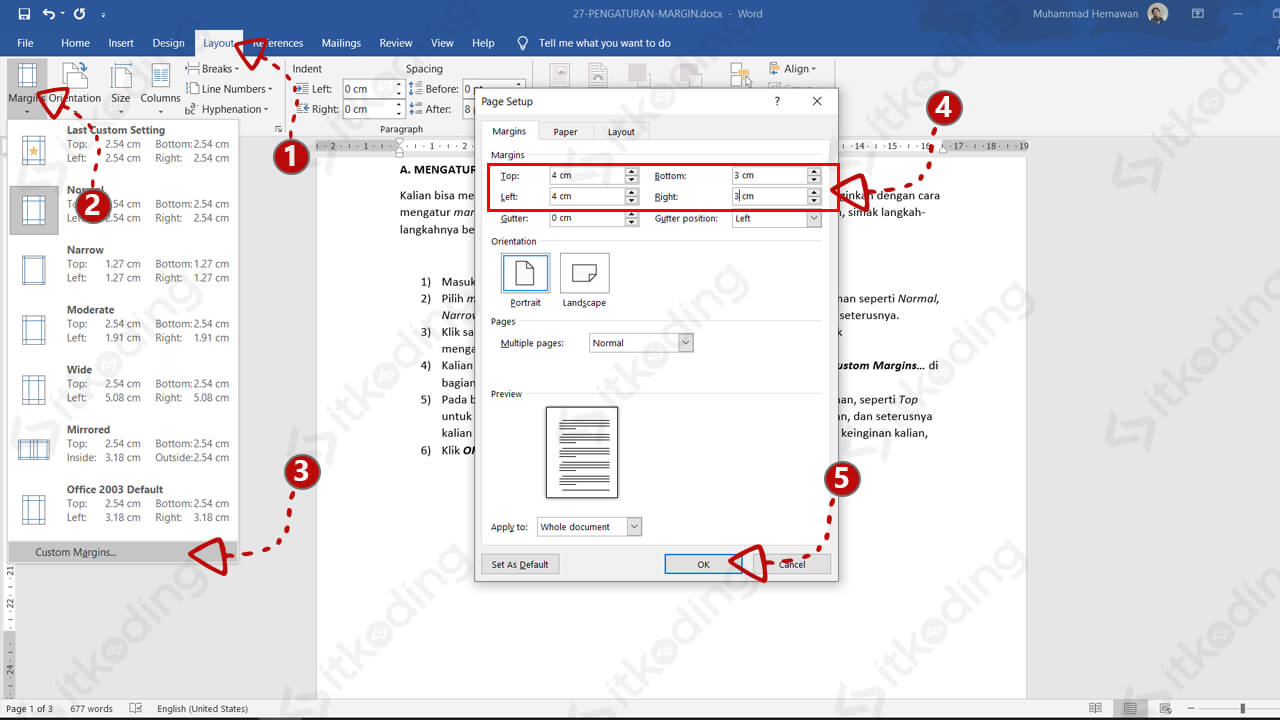This screenshot has width=1280, height=720.
Task: Switch to the Mailings ribbon tab
Action: point(341,43)
